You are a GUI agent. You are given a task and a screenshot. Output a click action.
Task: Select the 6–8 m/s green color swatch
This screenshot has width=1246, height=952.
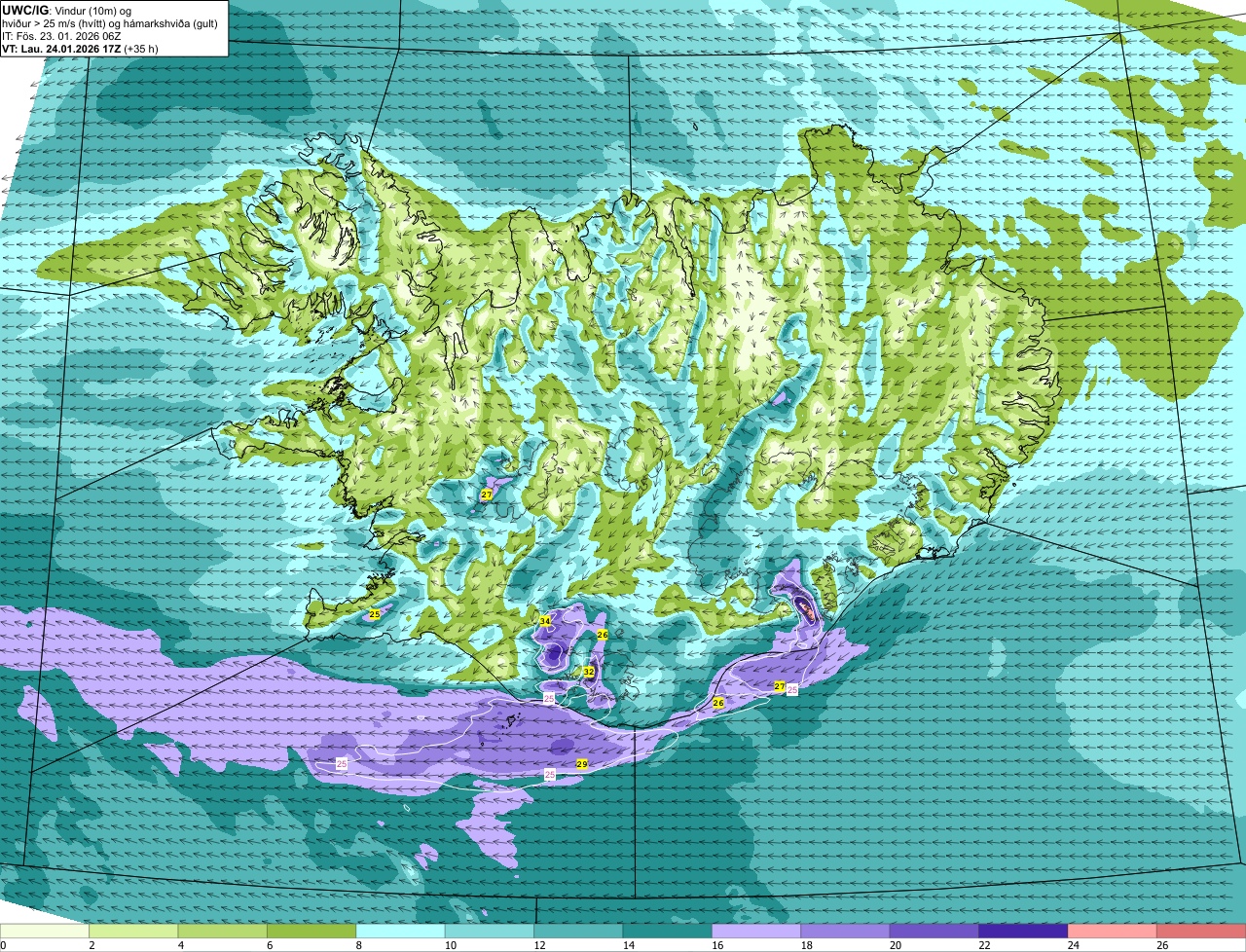pos(311,931)
